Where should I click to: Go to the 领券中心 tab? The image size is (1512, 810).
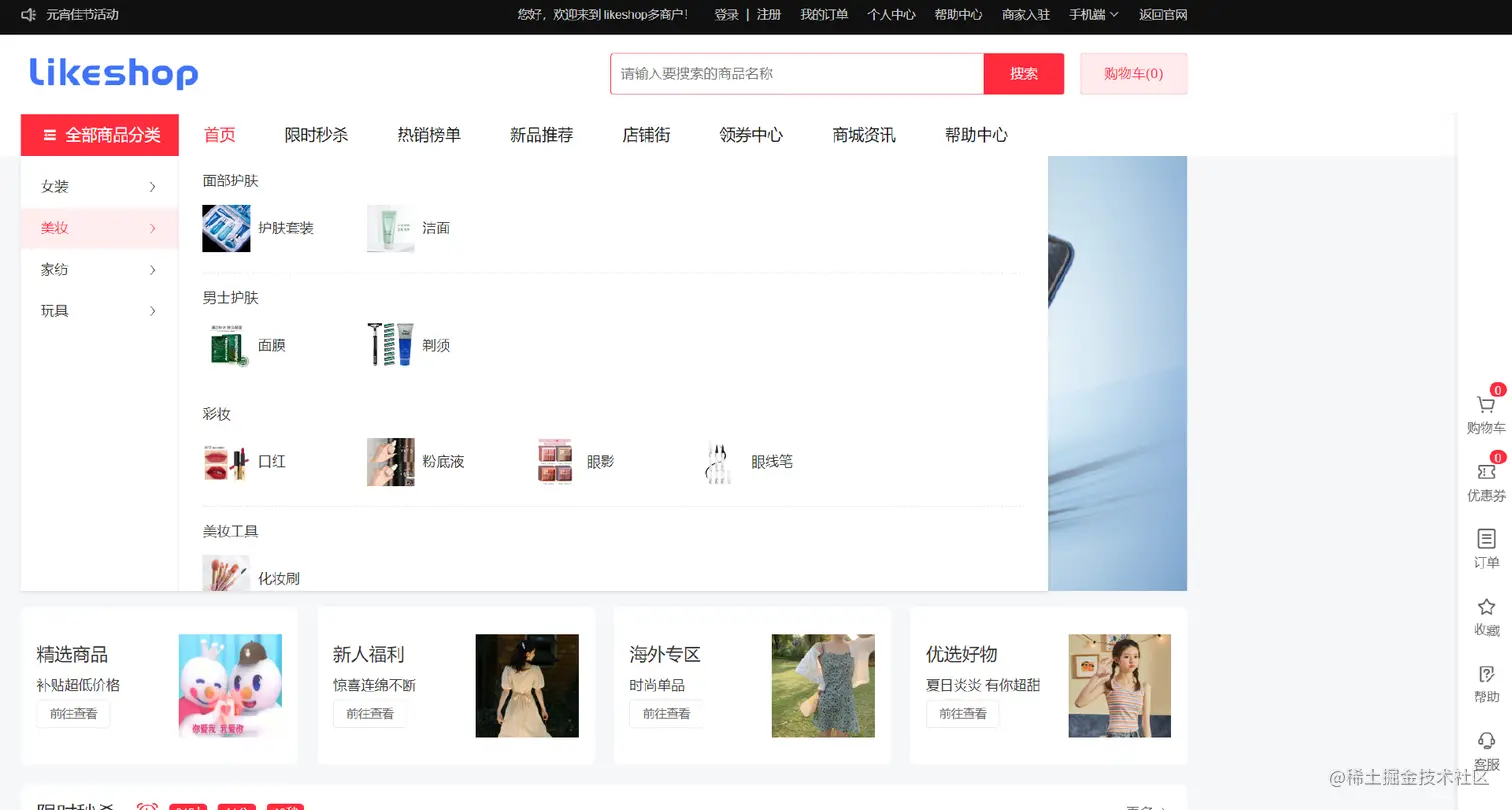[x=751, y=135]
